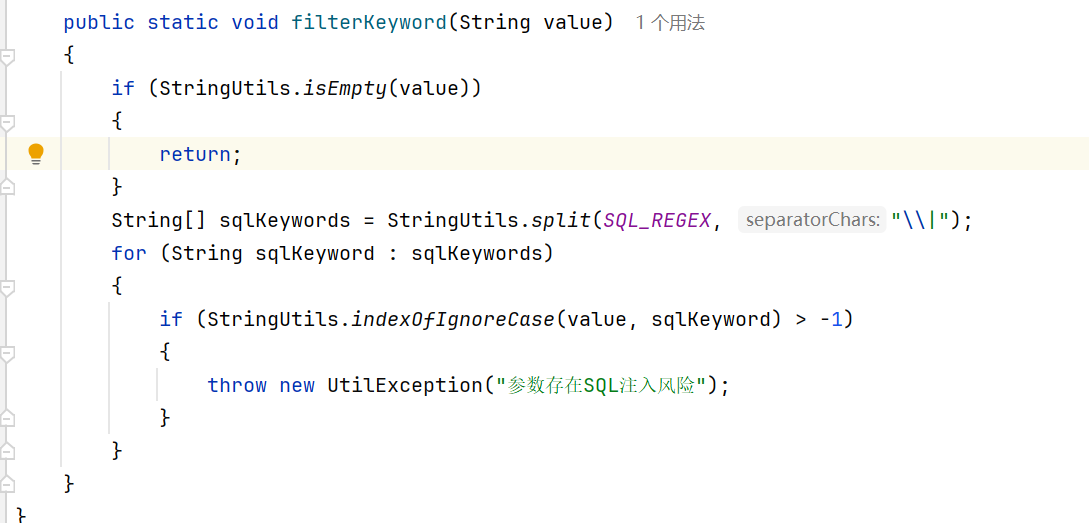This screenshot has width=1089, height=523.
Task: Click the filterKeyword method name
Action: point(369,22)
